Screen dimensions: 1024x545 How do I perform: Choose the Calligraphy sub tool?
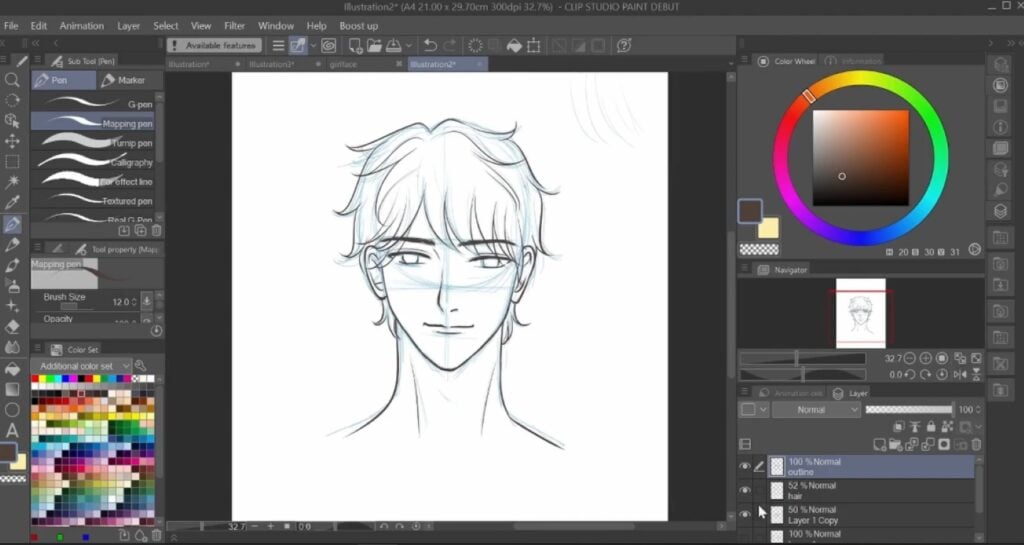point(93,162)
